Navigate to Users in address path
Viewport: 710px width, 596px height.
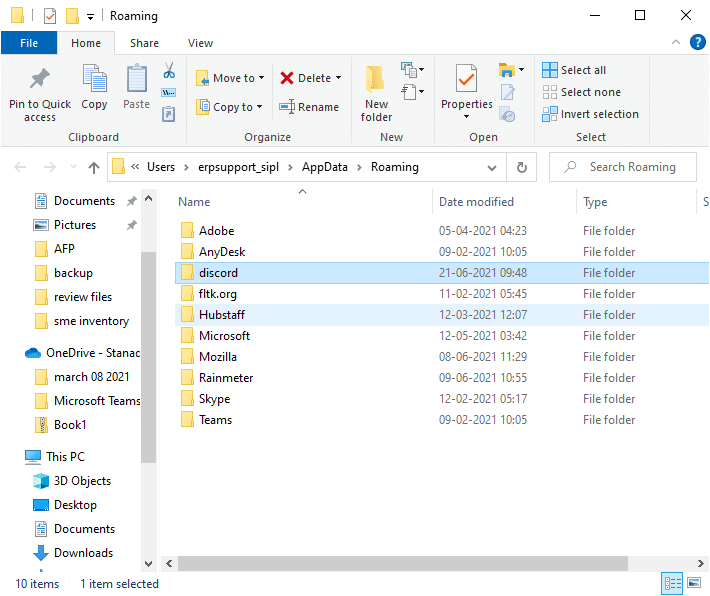click(161, 167)
